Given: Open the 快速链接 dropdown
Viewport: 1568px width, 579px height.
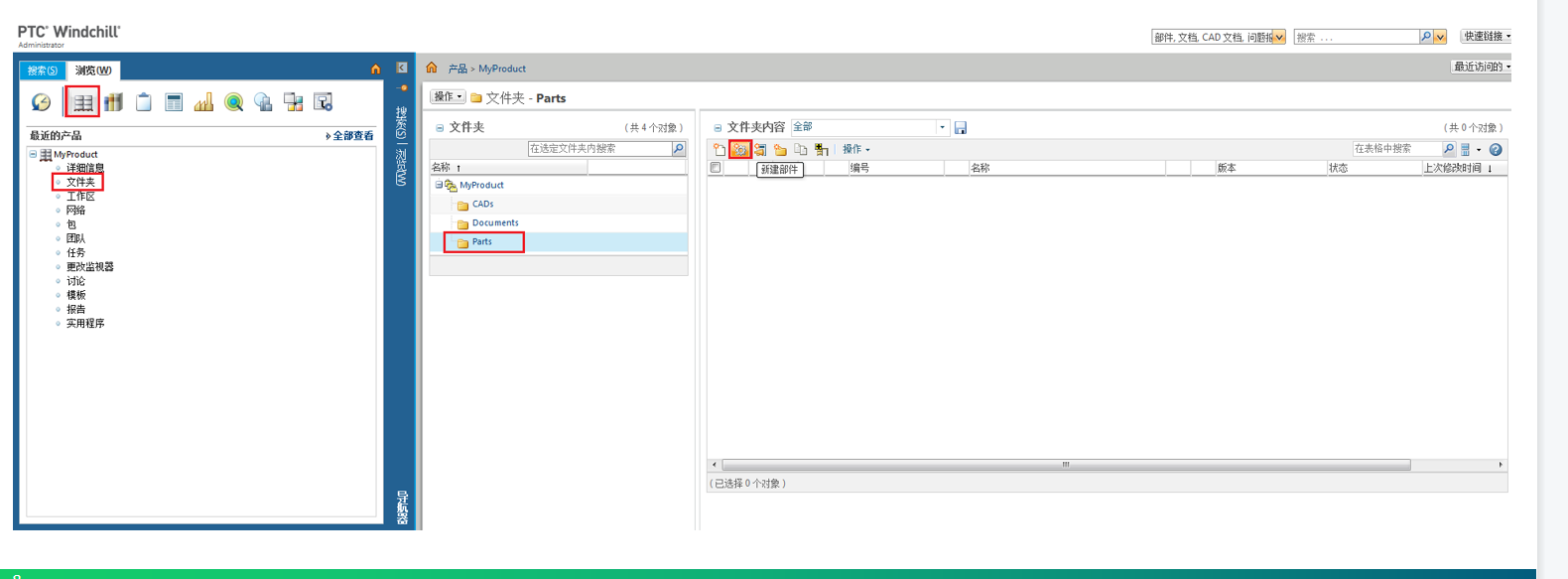Looking at the screenshot, I should 1487,36.
